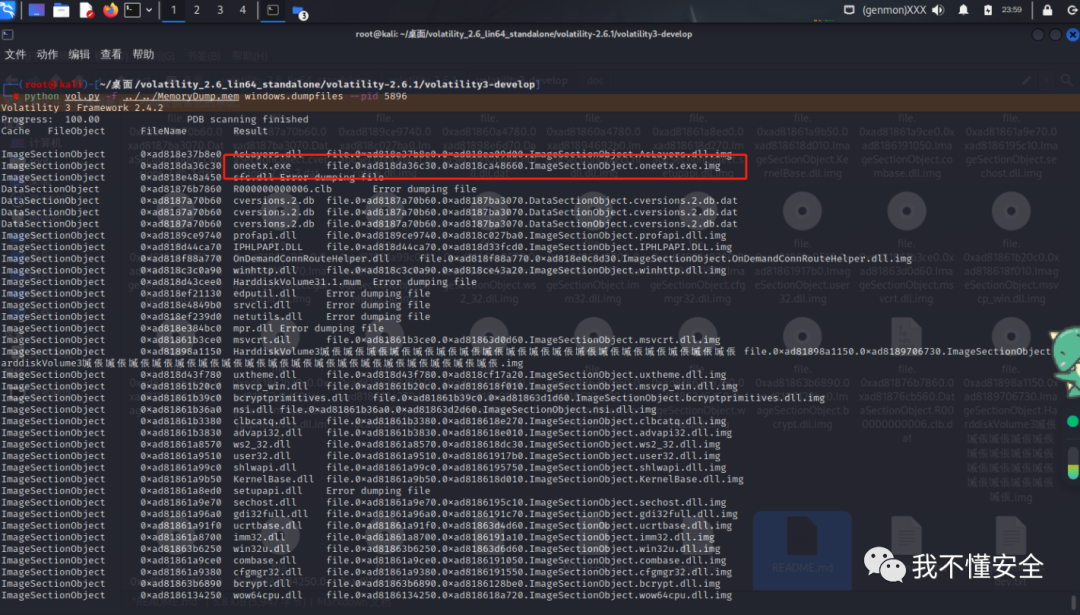This screenshot has height=615, width=1080.
Task: Click vol.py in the command line
Action: [82, 96]
